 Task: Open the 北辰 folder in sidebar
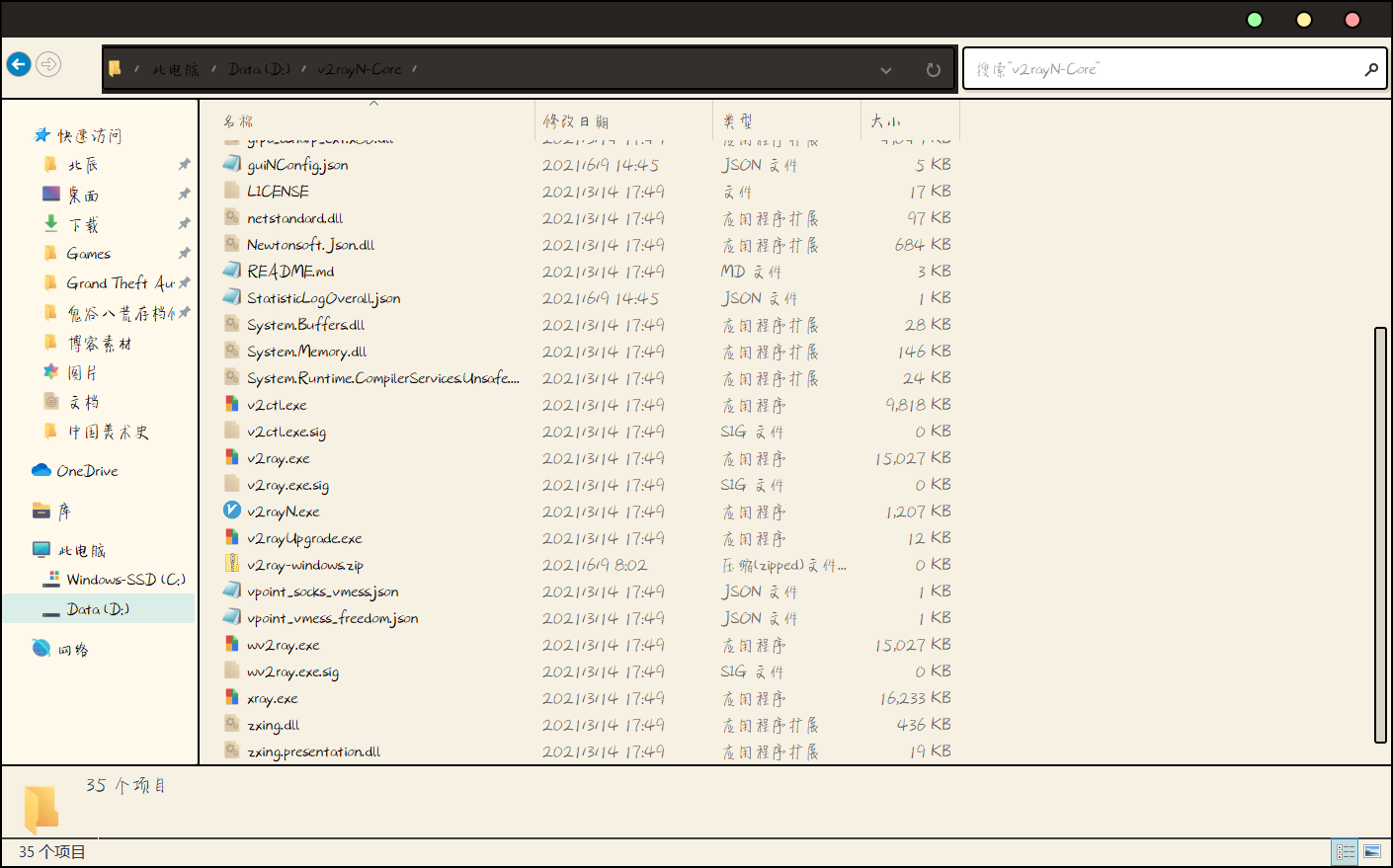(x=83, y=165)
